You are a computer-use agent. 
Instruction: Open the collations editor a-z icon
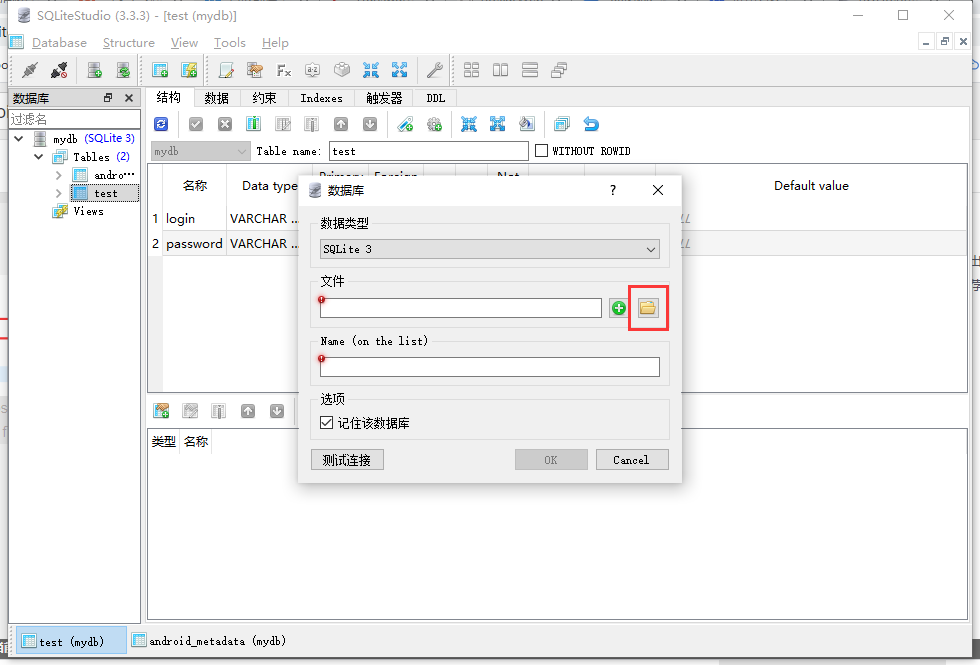click(312, 70)
